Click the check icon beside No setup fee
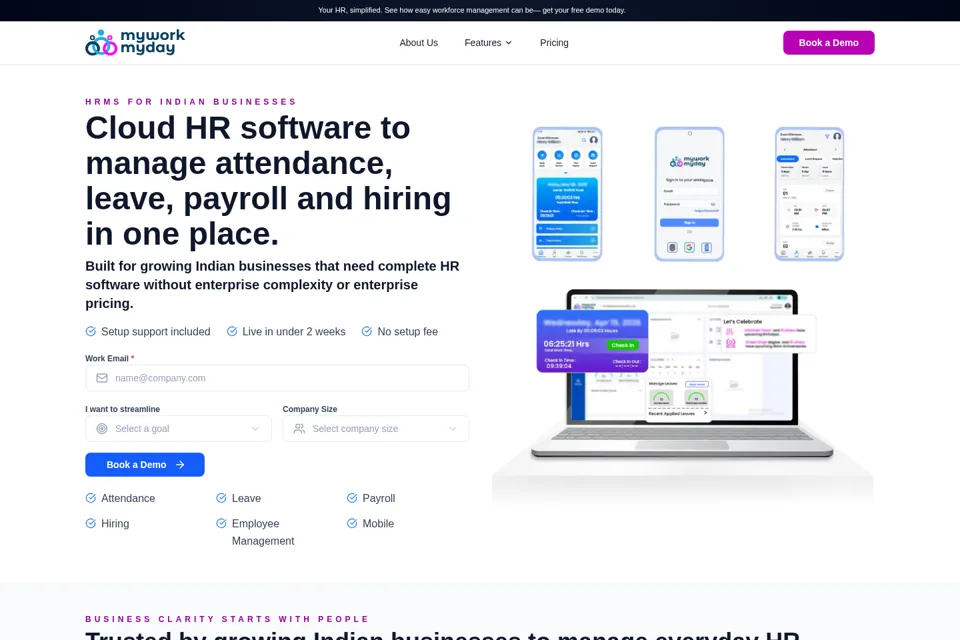This screenshot has width=960, height=640. click(x=367, y=331)
